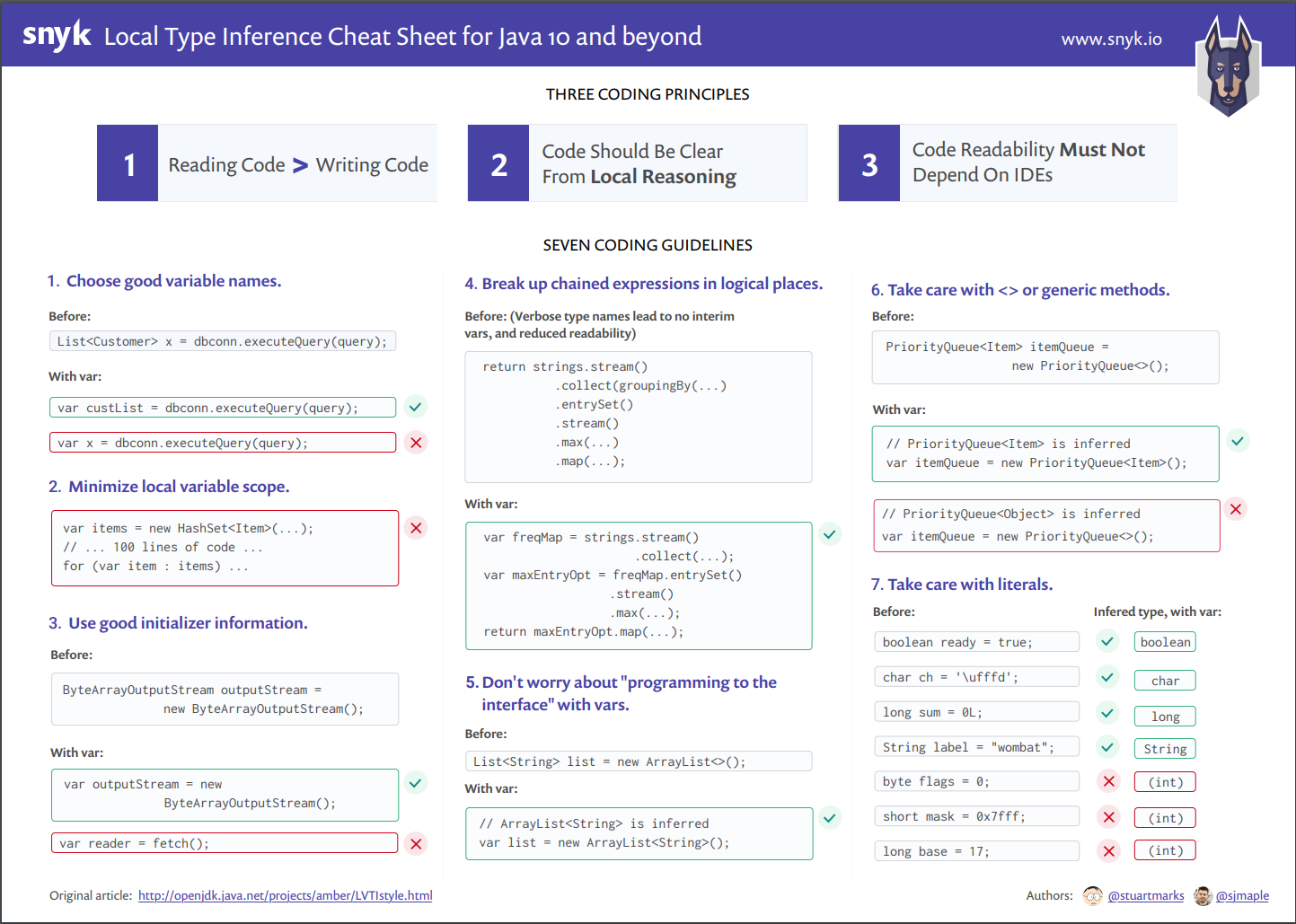Open the www.snyk.io link
The image size is (1296, 924).
1111,39
